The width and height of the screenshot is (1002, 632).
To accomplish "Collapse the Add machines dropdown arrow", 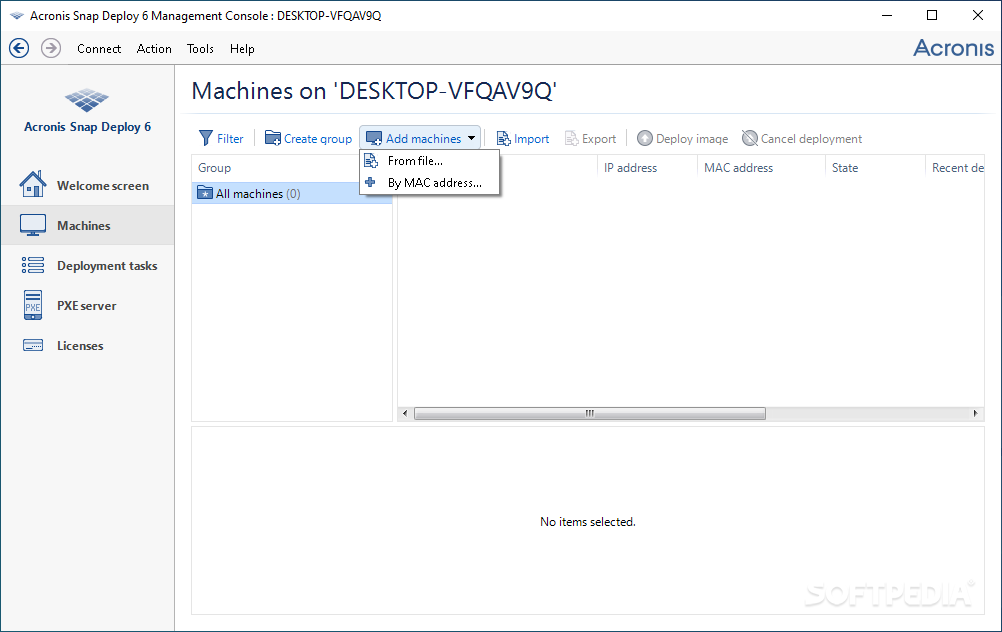I will click(472, 138).
